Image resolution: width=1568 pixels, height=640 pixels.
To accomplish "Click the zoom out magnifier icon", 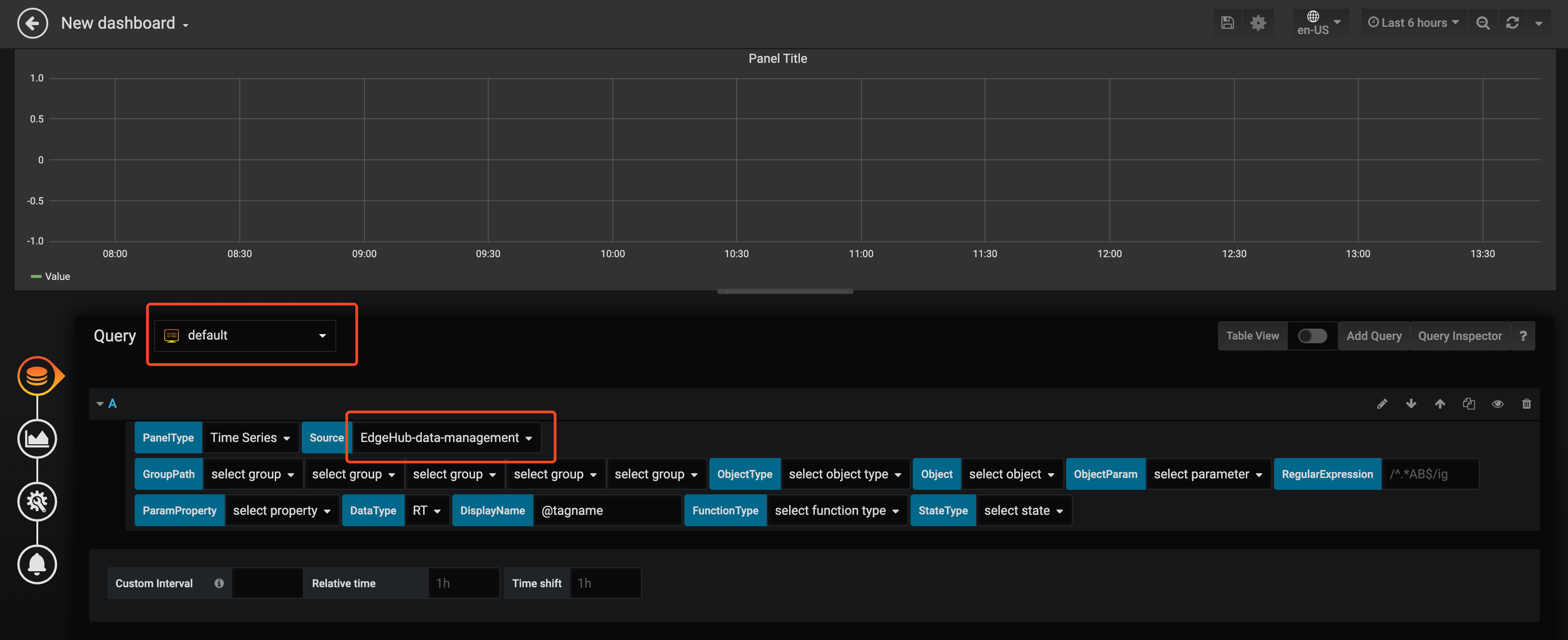I will coord(1483,23).
